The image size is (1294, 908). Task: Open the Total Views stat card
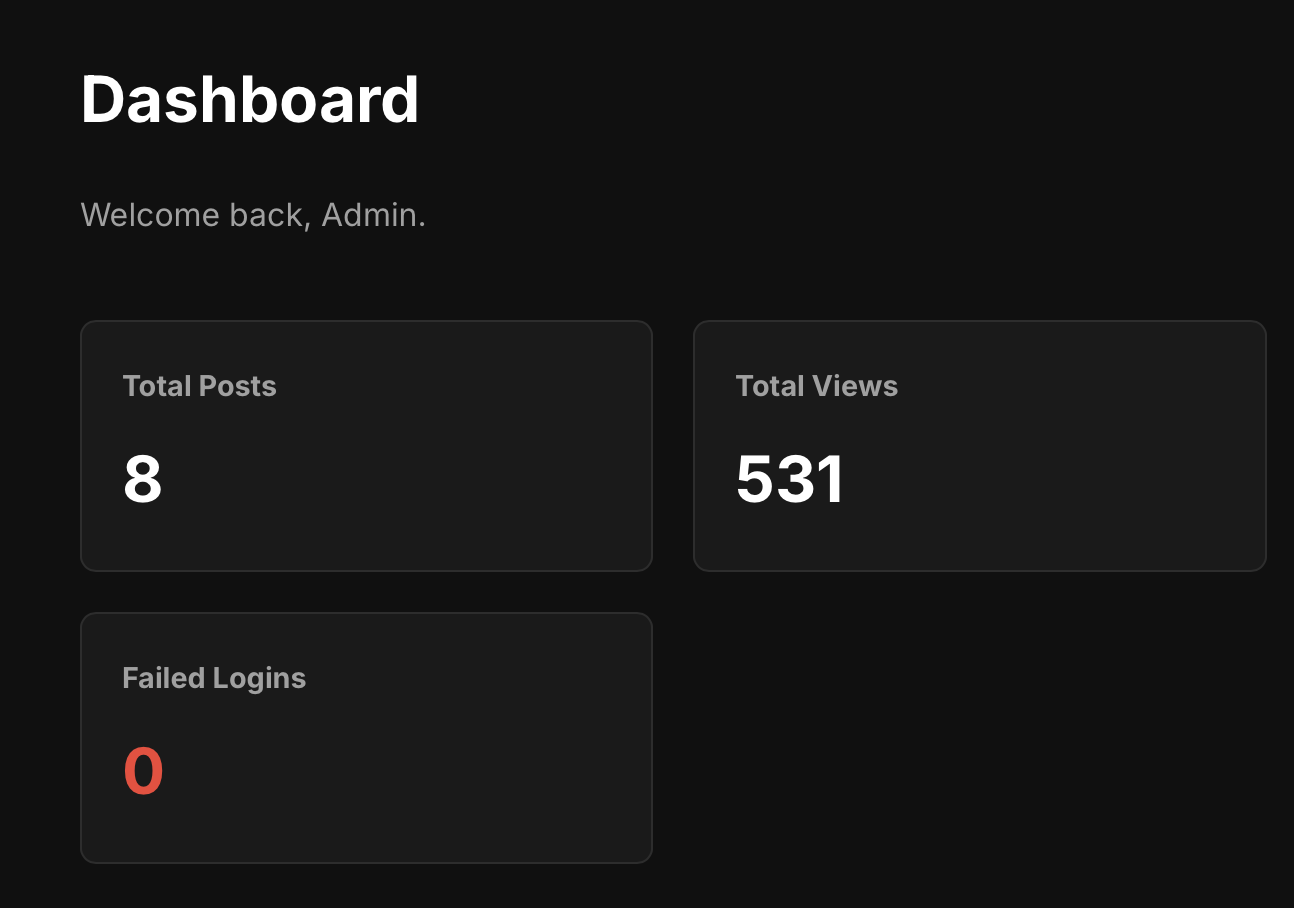(980, 446)
